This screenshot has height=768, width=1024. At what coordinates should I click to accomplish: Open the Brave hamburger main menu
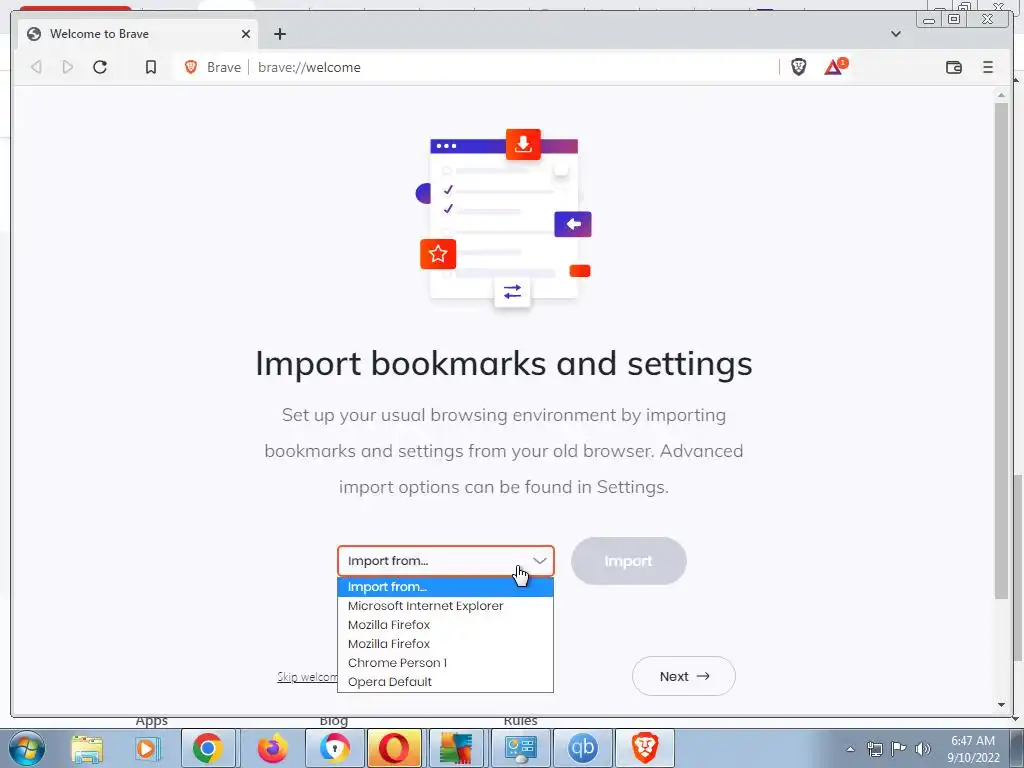click(988, 67)
